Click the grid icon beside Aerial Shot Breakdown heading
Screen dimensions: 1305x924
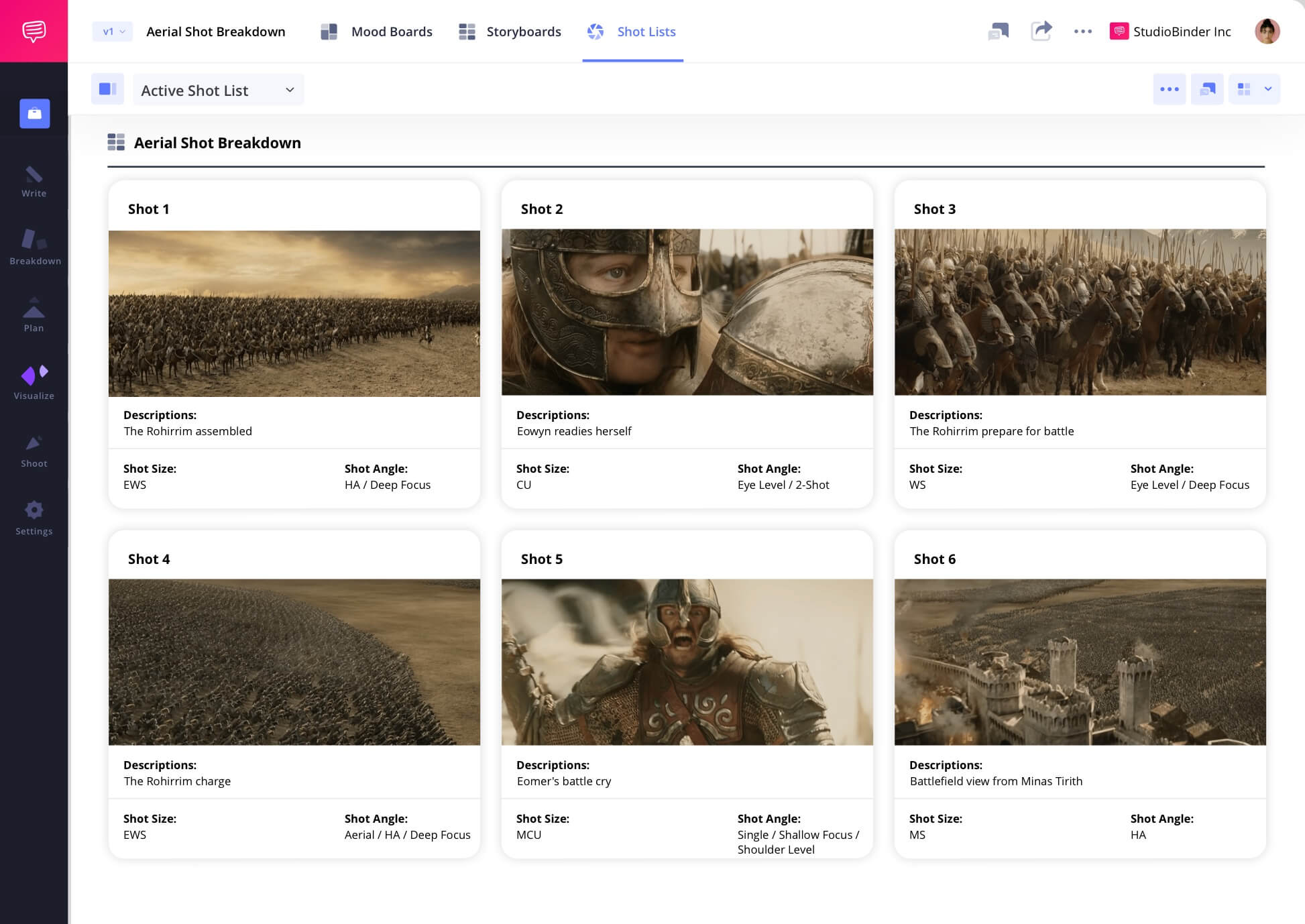tap(116, 142)
